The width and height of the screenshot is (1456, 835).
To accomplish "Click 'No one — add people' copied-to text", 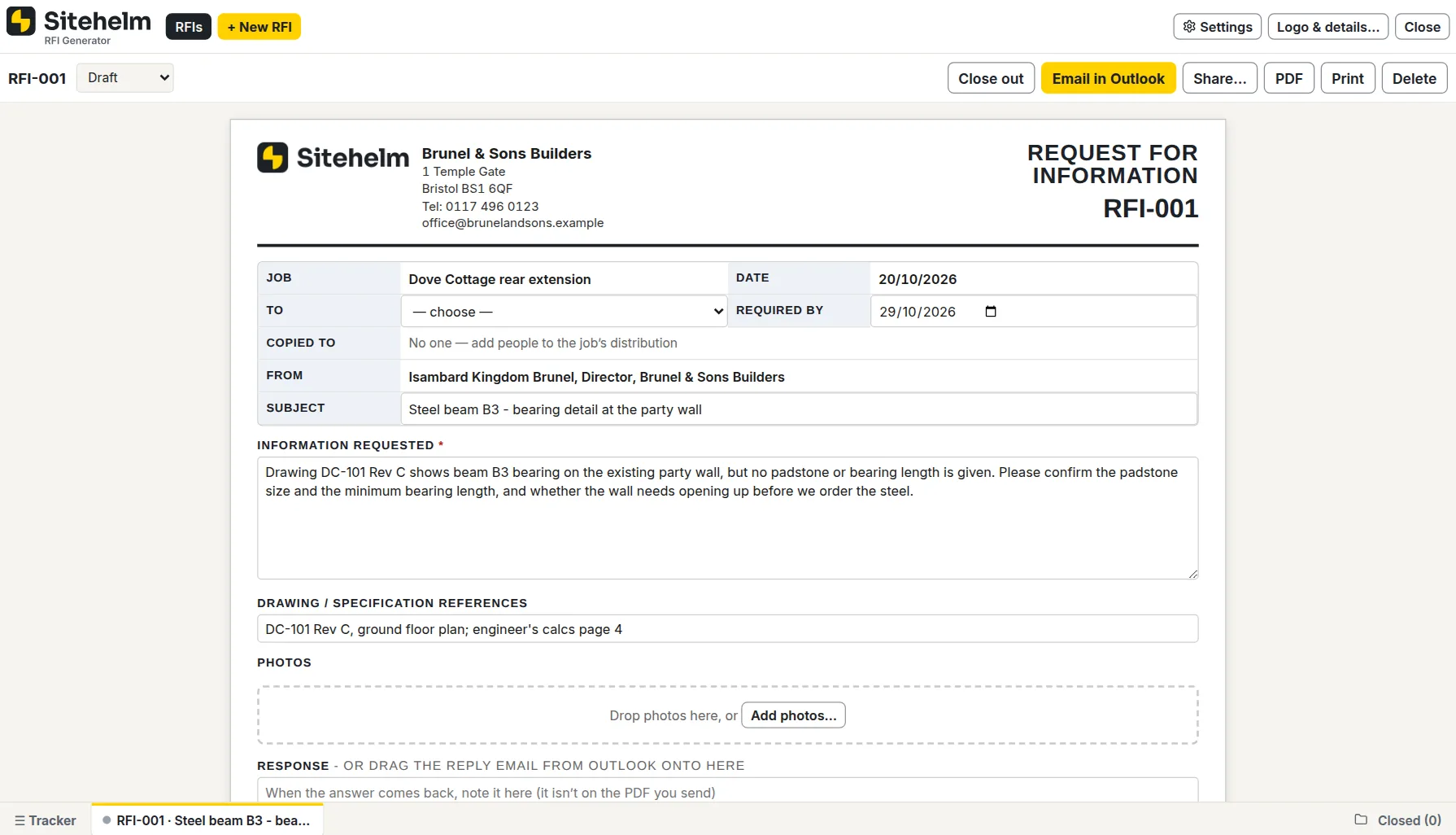I will coord(543,343).
